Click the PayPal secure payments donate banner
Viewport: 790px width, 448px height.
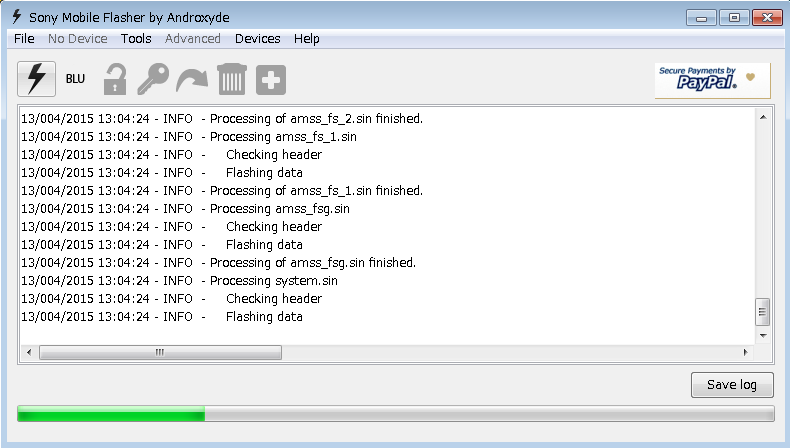coord(712,80)
